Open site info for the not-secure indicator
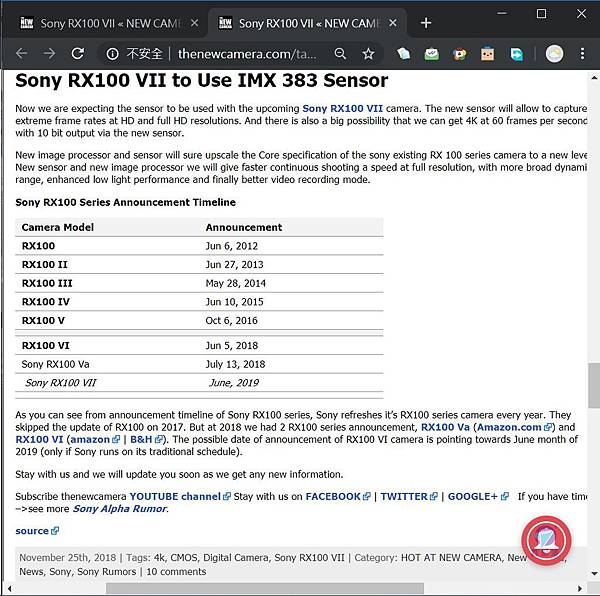Screen dimensions: 600x596 pyautogui.click(x=112, y=54)
